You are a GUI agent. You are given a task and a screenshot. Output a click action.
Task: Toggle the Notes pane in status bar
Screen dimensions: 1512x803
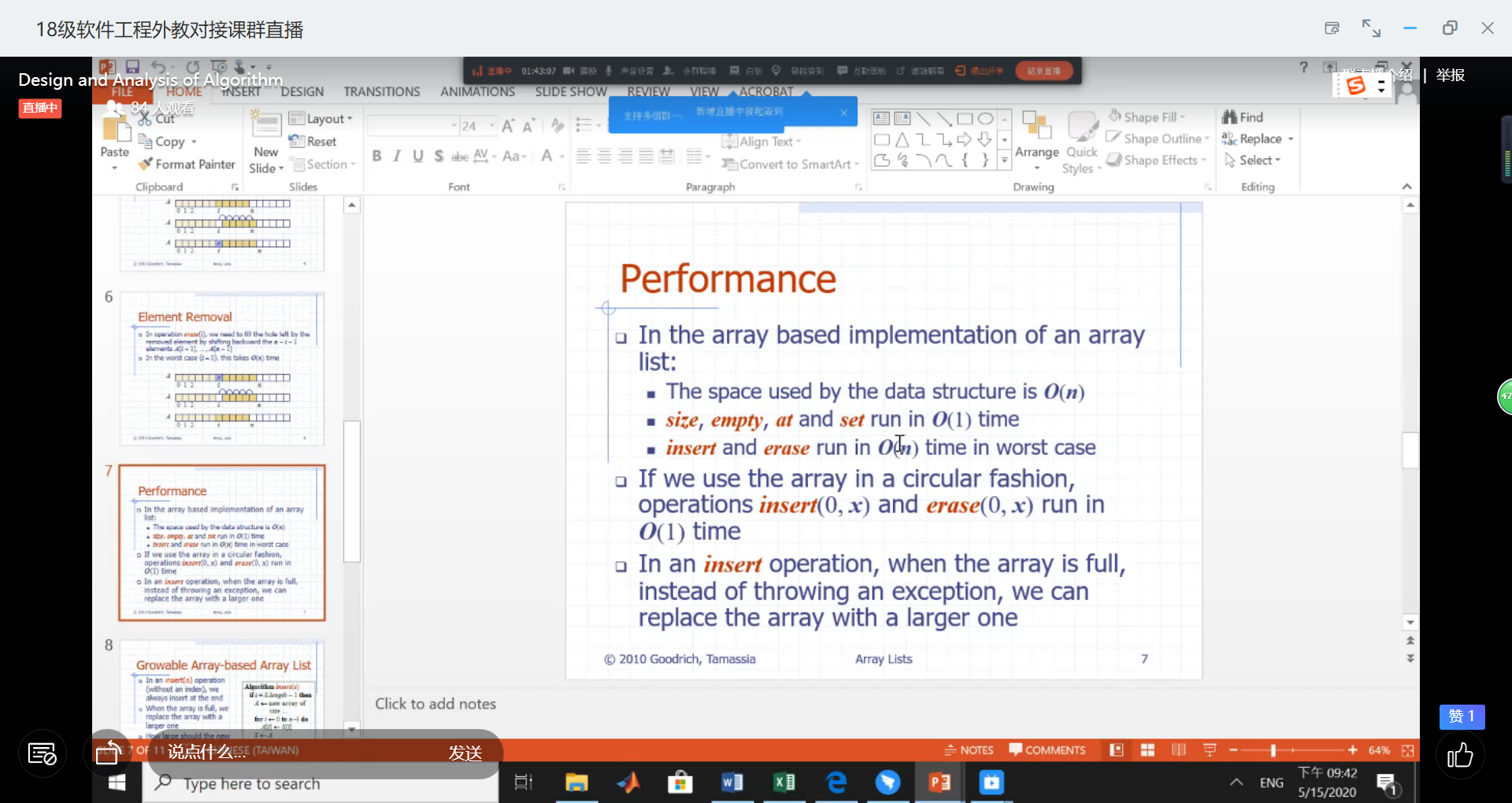click(969, 750)
